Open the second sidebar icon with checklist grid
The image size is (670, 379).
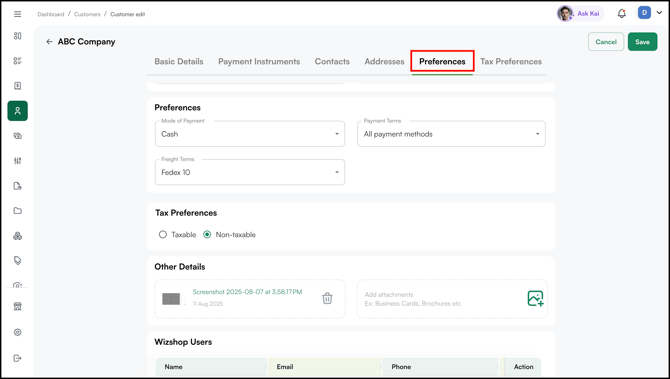point(18,61)
